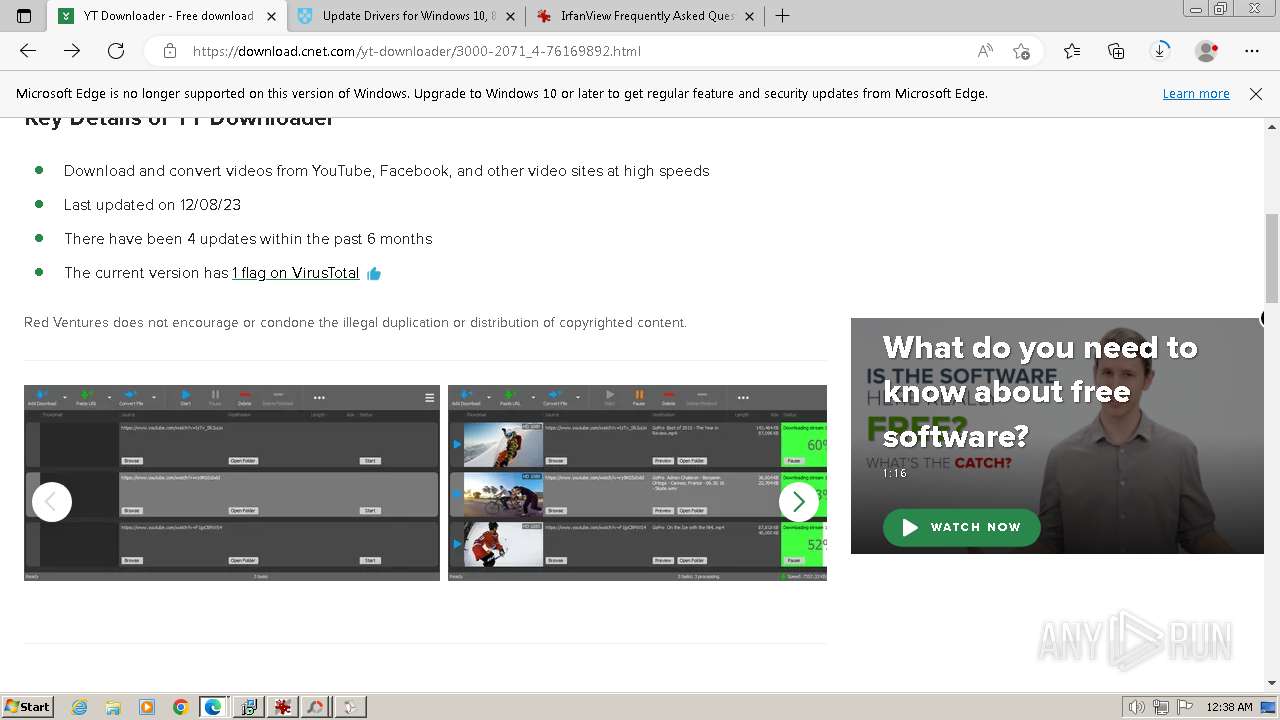Image resolution: width=1280 pixels, height=720 pixels.
Task: Click the 4 updates within past 6 months text
Action: click(x=248, y=239)
